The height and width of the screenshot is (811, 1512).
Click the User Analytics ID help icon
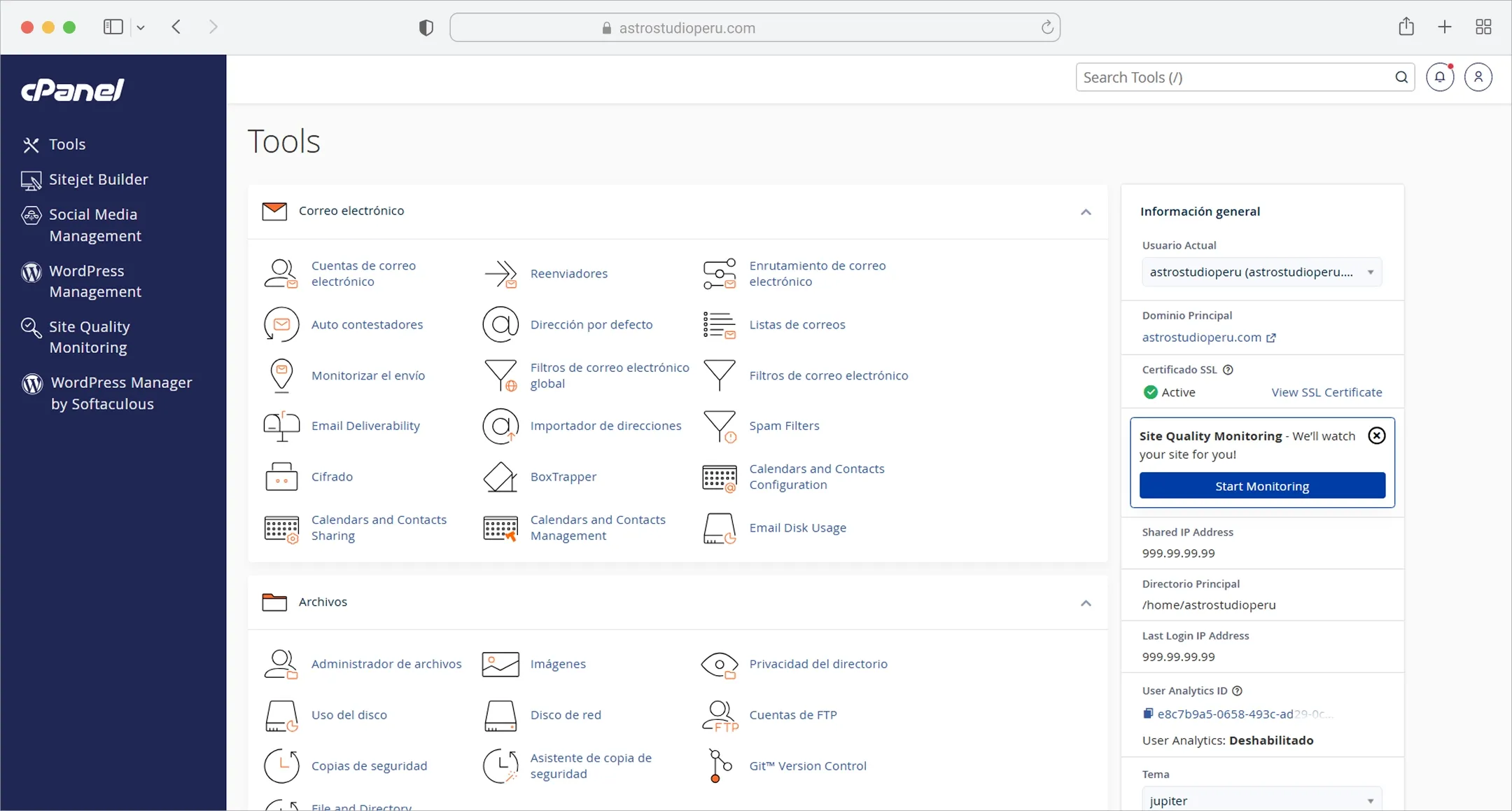tap(1237, 691)
